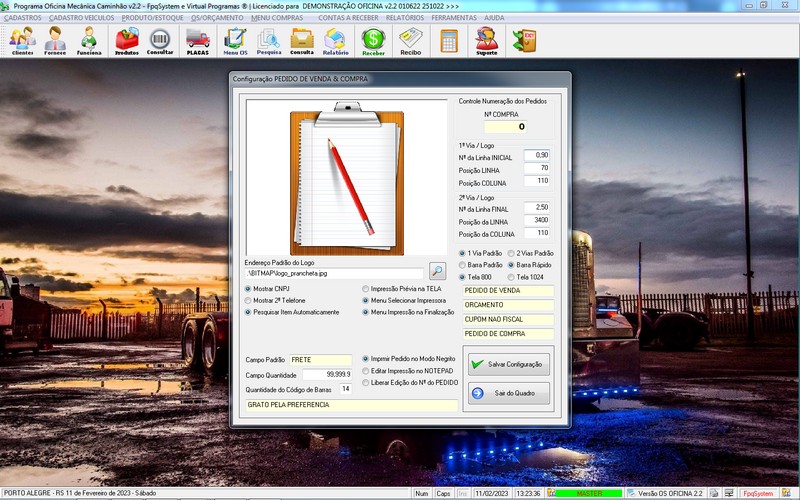Click the Receber dollar icon
Viewport: 800px width, 500px height.
pos(373,41)
